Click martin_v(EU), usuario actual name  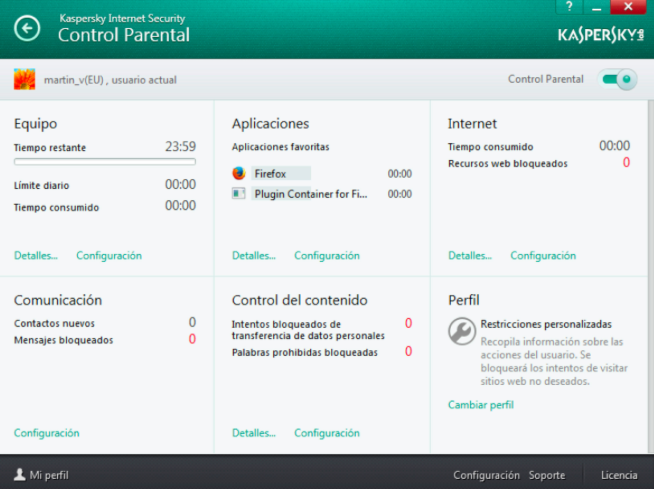point(110,80)
